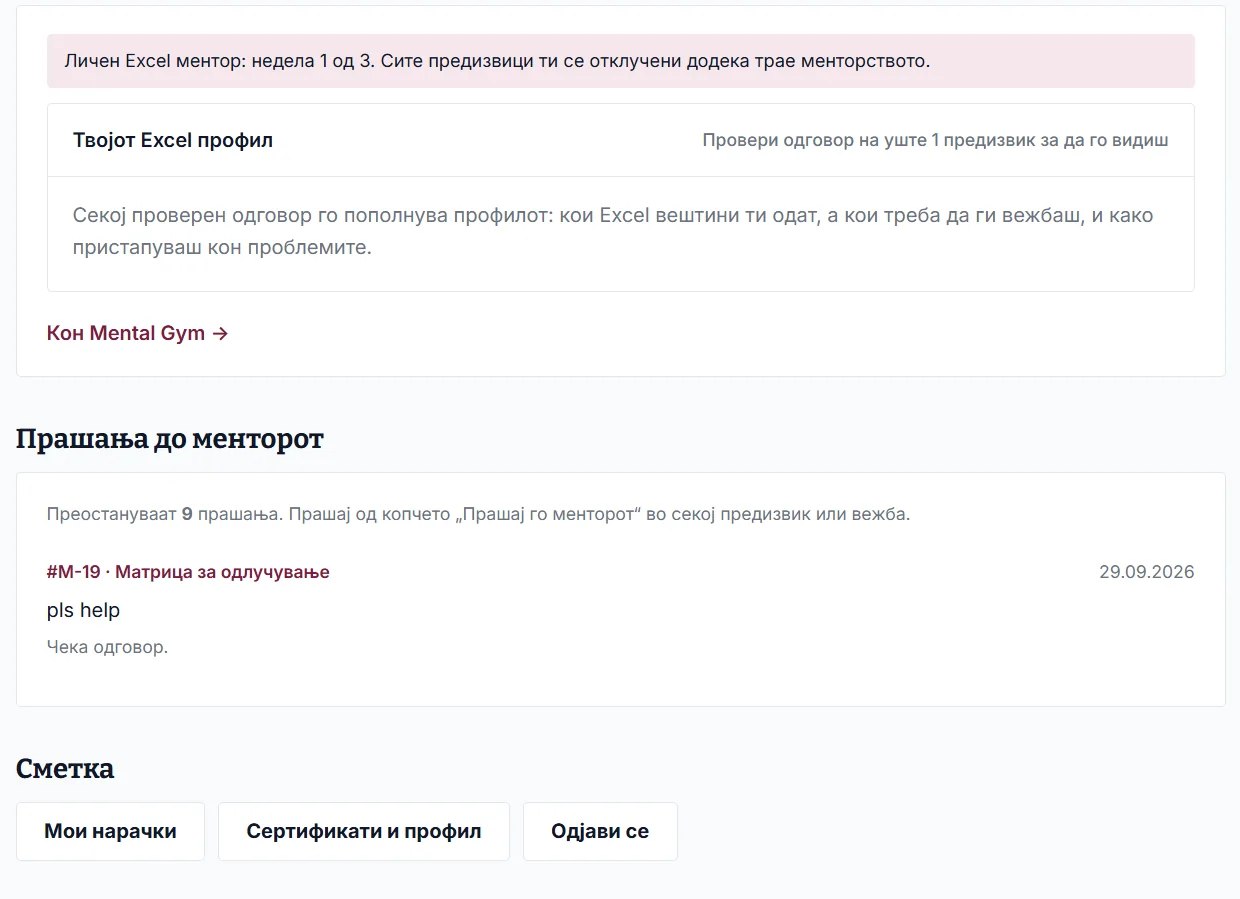Click the 'Твојот Excel профил' heading

click(x=173, y=140)
